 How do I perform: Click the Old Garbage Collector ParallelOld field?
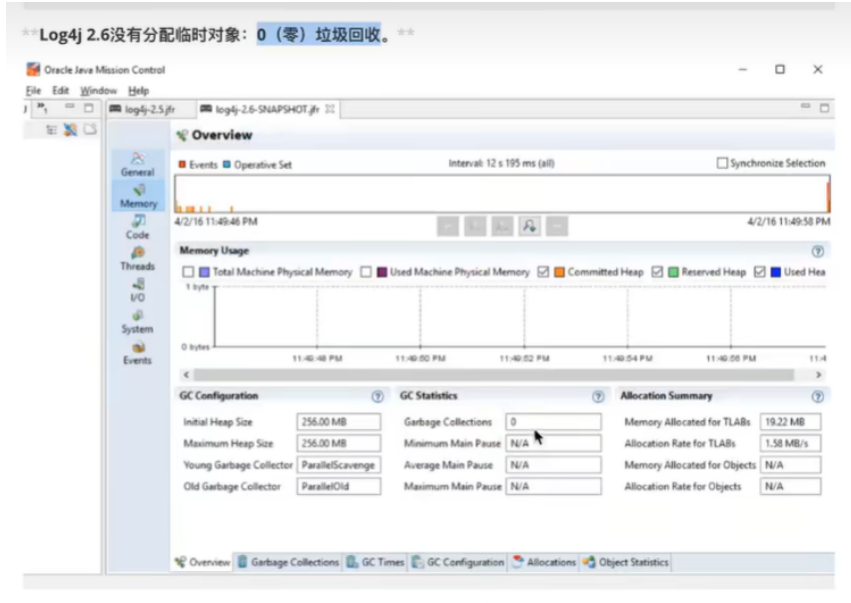(x=339, y=486)
